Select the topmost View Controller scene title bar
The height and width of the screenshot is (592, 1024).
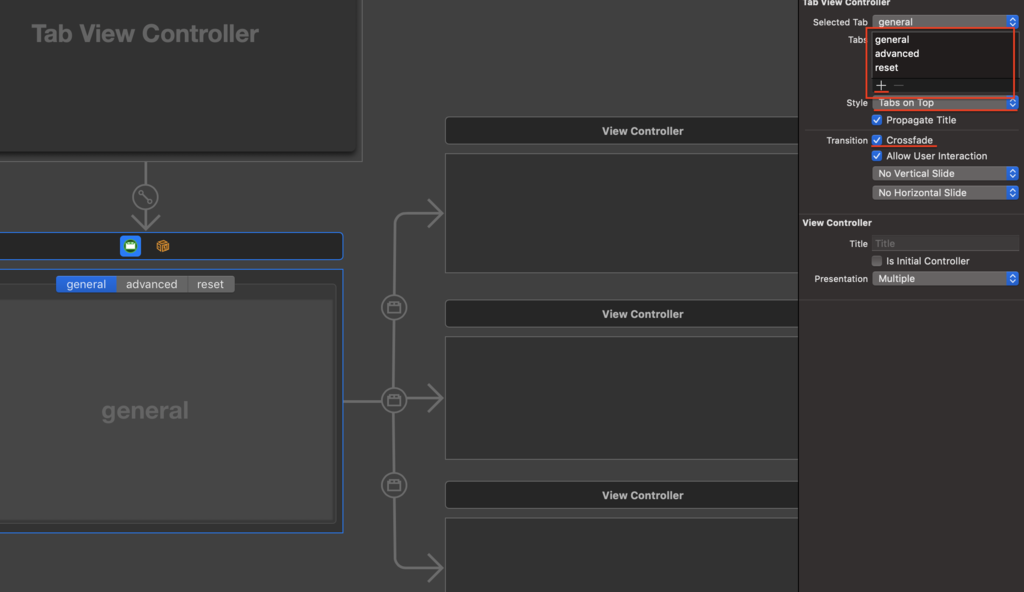pos(622,131)
